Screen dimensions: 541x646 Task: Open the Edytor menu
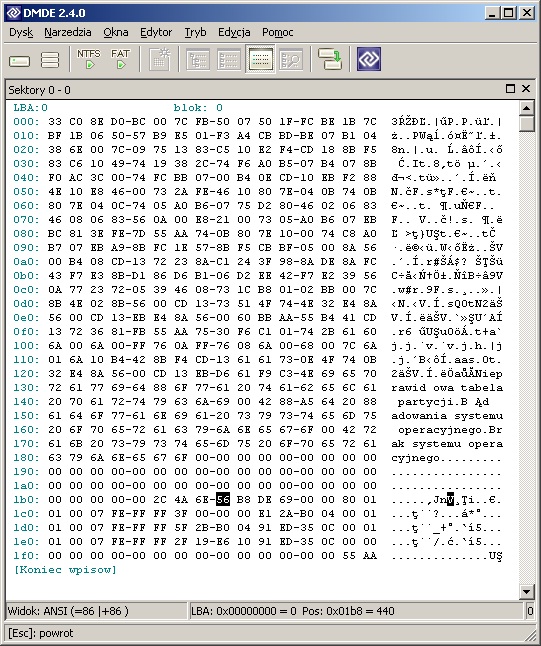[x=156, y=32]
